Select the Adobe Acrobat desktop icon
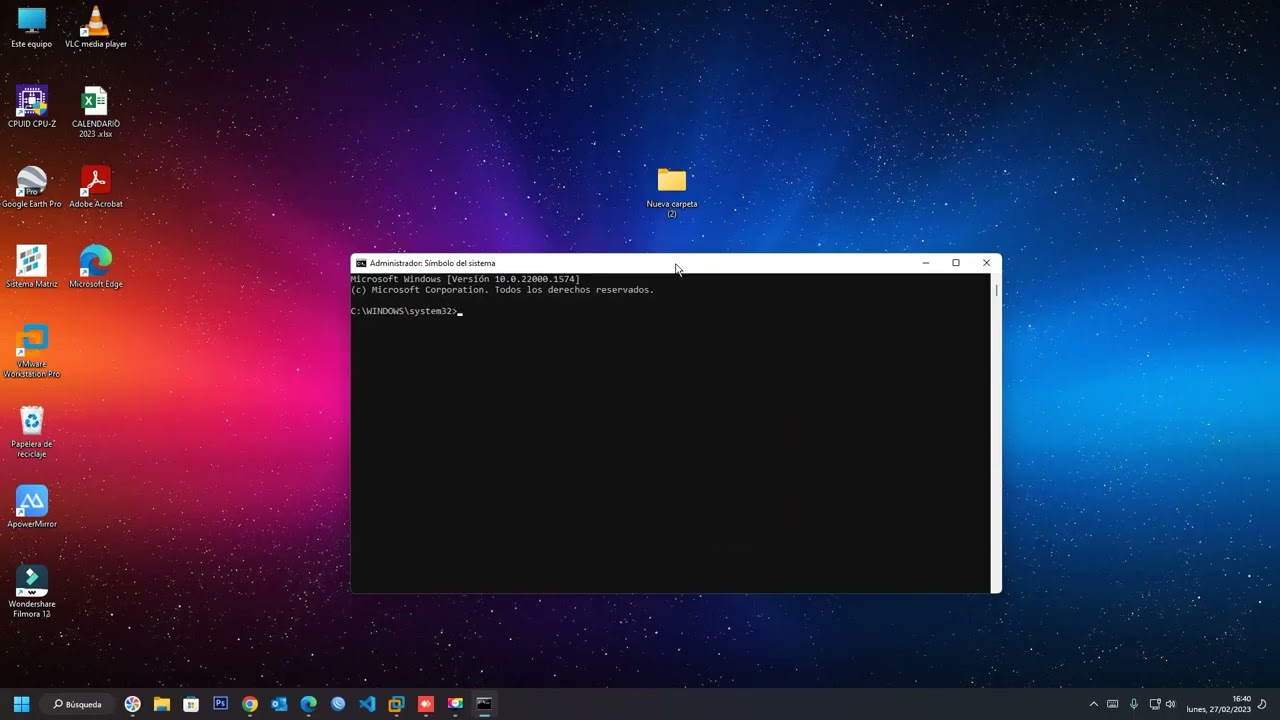This screenshot has height=720, width=1280. (x=95, y=187)
